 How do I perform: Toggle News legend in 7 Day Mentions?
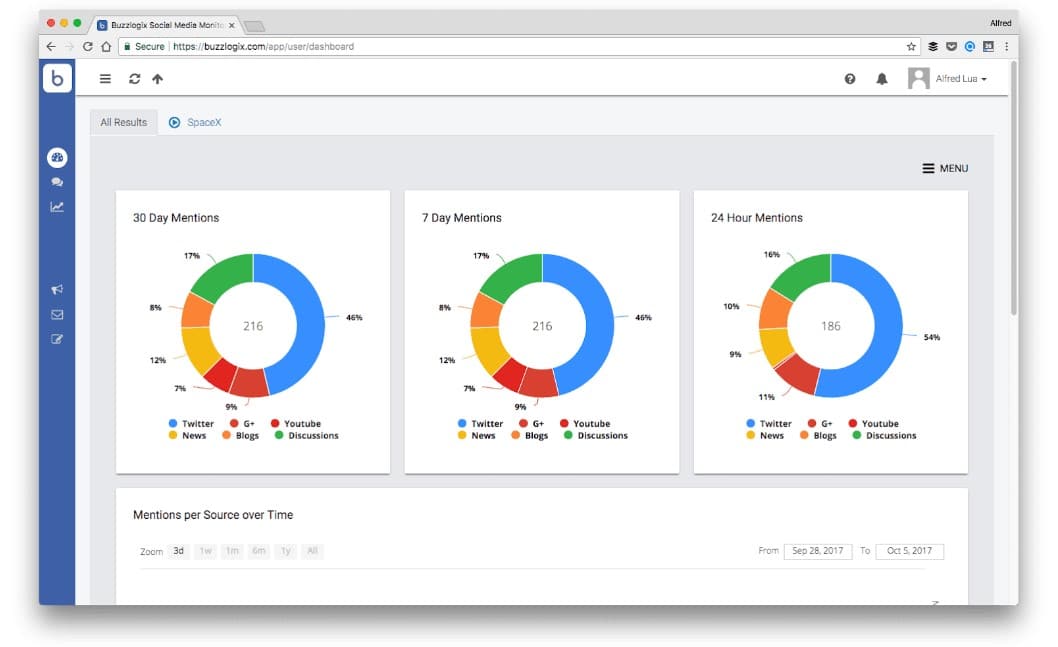pos(476,436)
